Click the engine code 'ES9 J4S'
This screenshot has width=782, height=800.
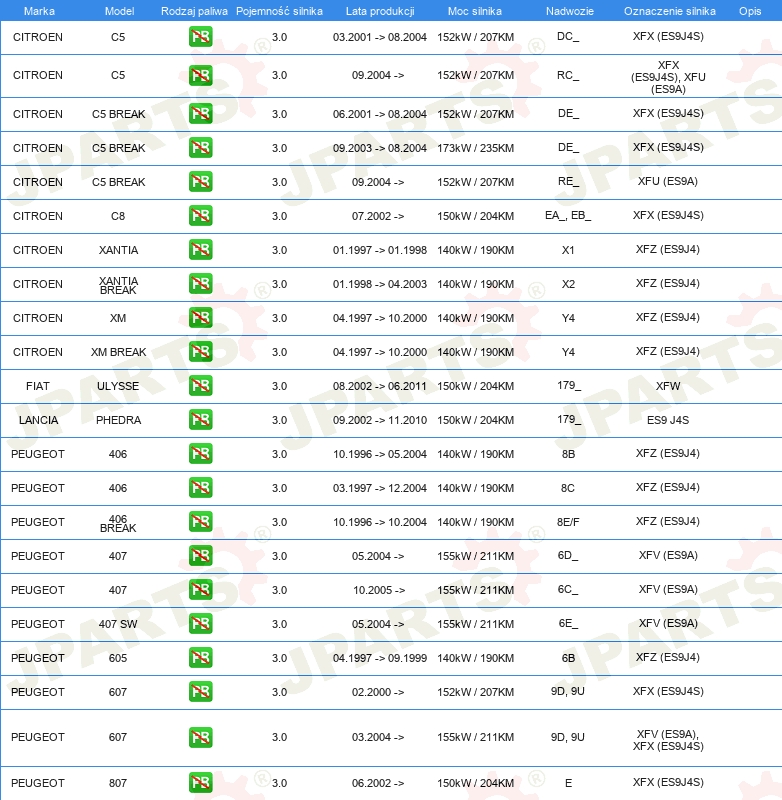coord(668,420)
